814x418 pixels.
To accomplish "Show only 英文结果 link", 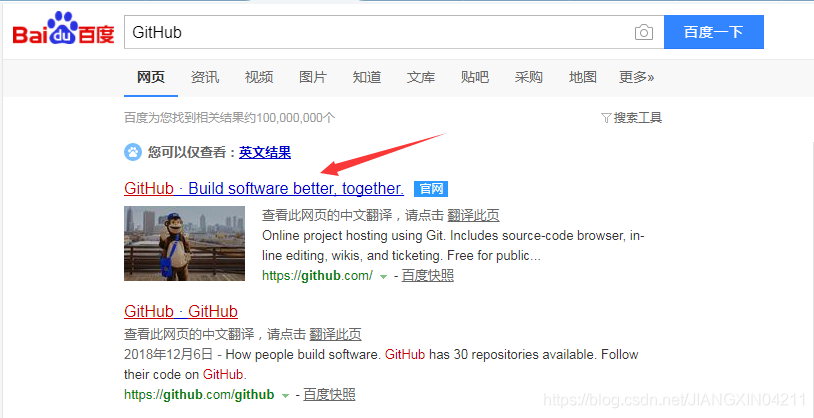I will [x=265, y=153].
